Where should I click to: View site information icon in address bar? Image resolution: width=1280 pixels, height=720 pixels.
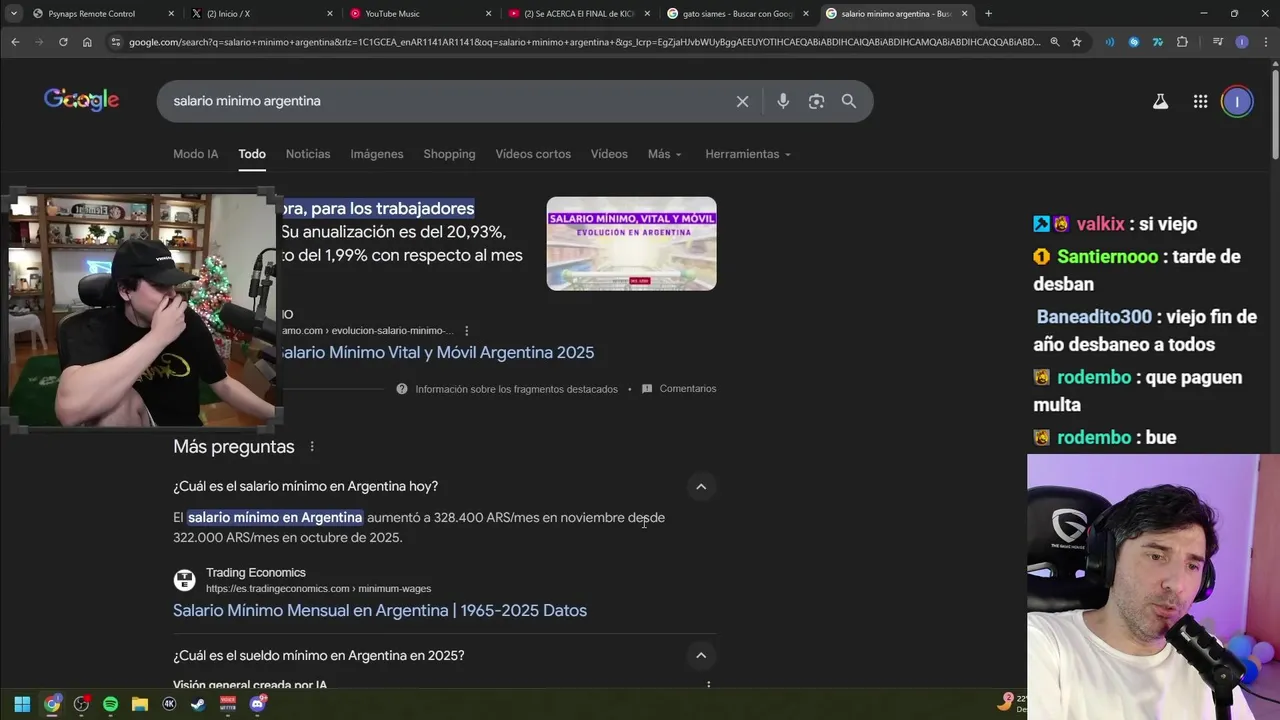coord(116,42)
